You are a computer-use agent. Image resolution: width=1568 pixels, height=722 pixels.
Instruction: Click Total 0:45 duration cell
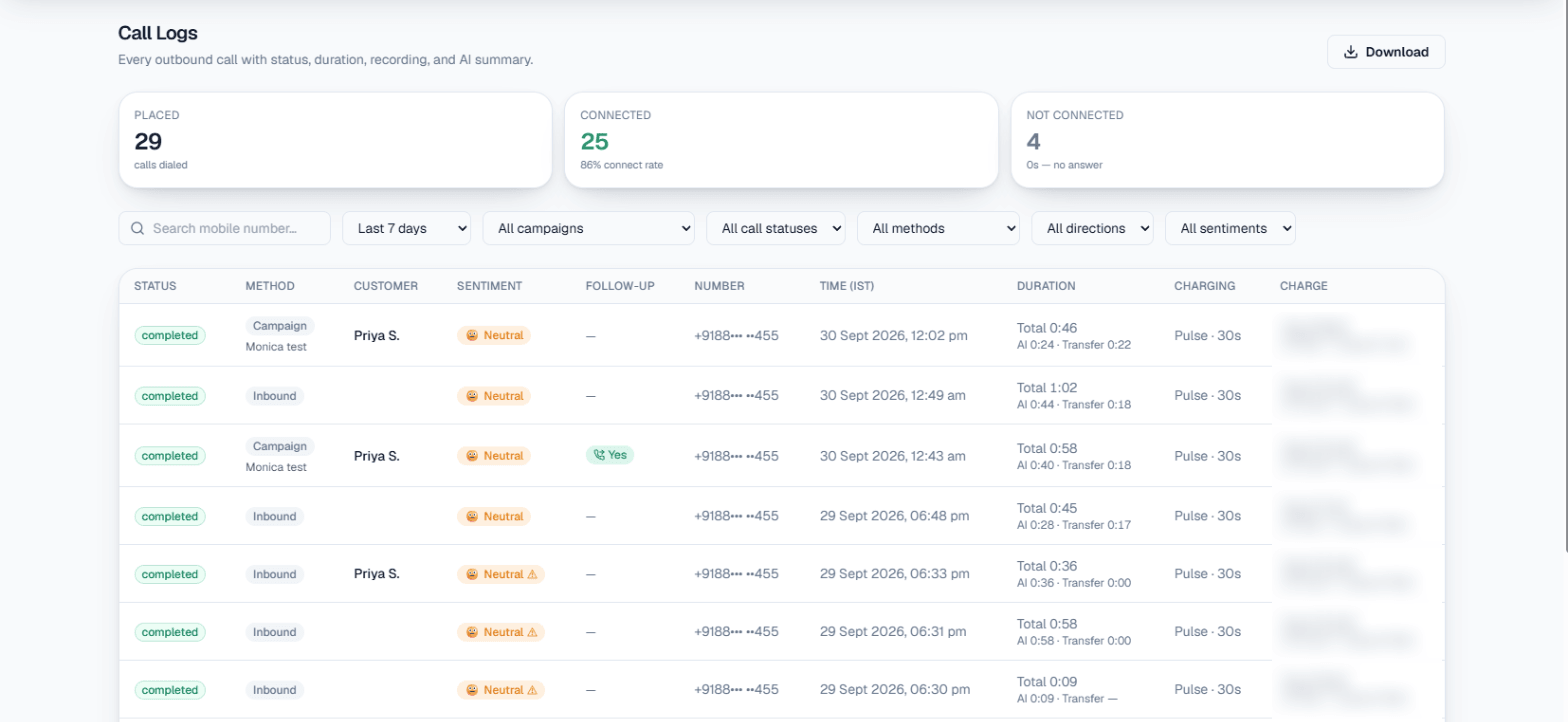(1074, 516)
